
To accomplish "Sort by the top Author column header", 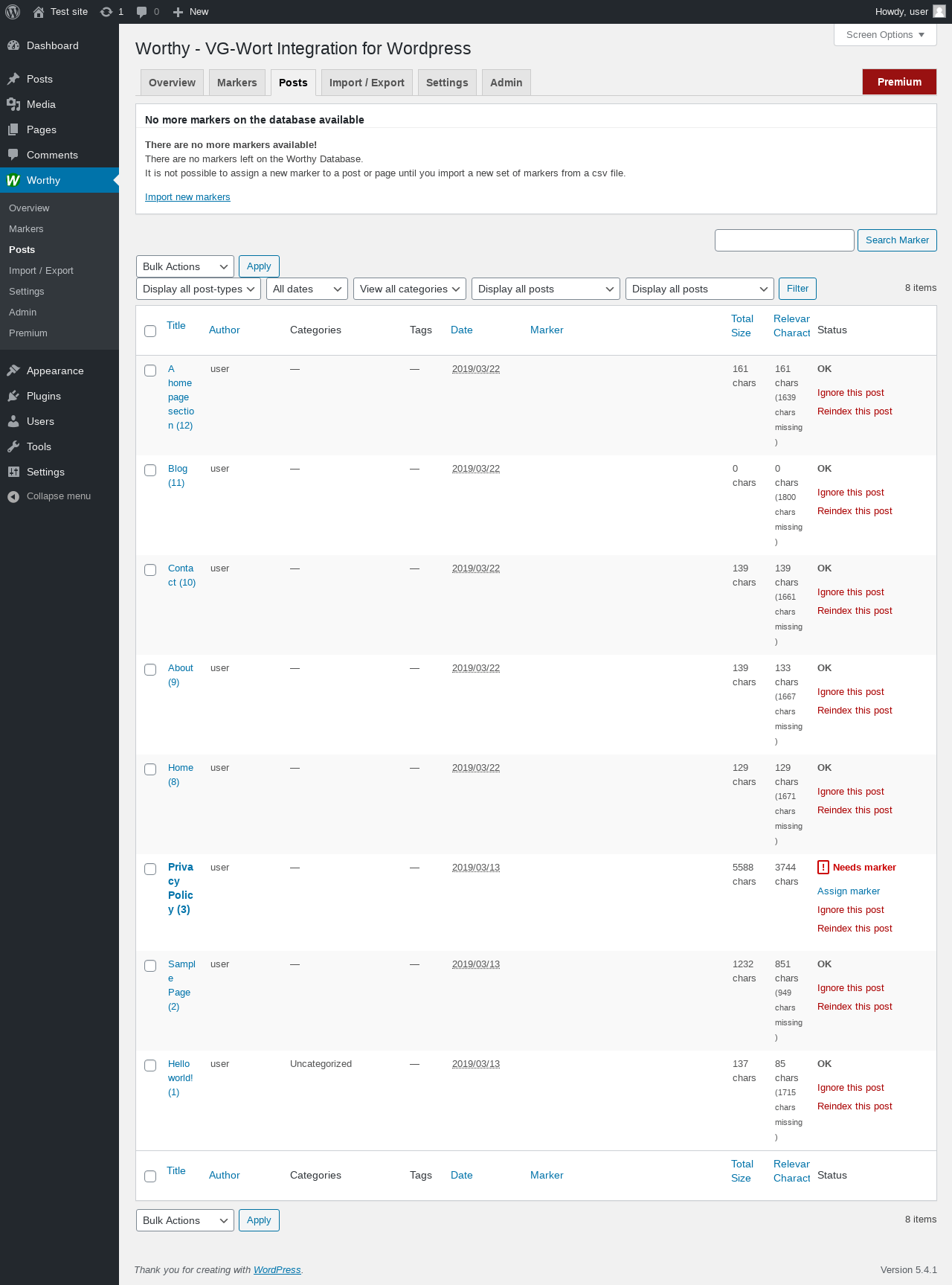I will pos(224,330).
